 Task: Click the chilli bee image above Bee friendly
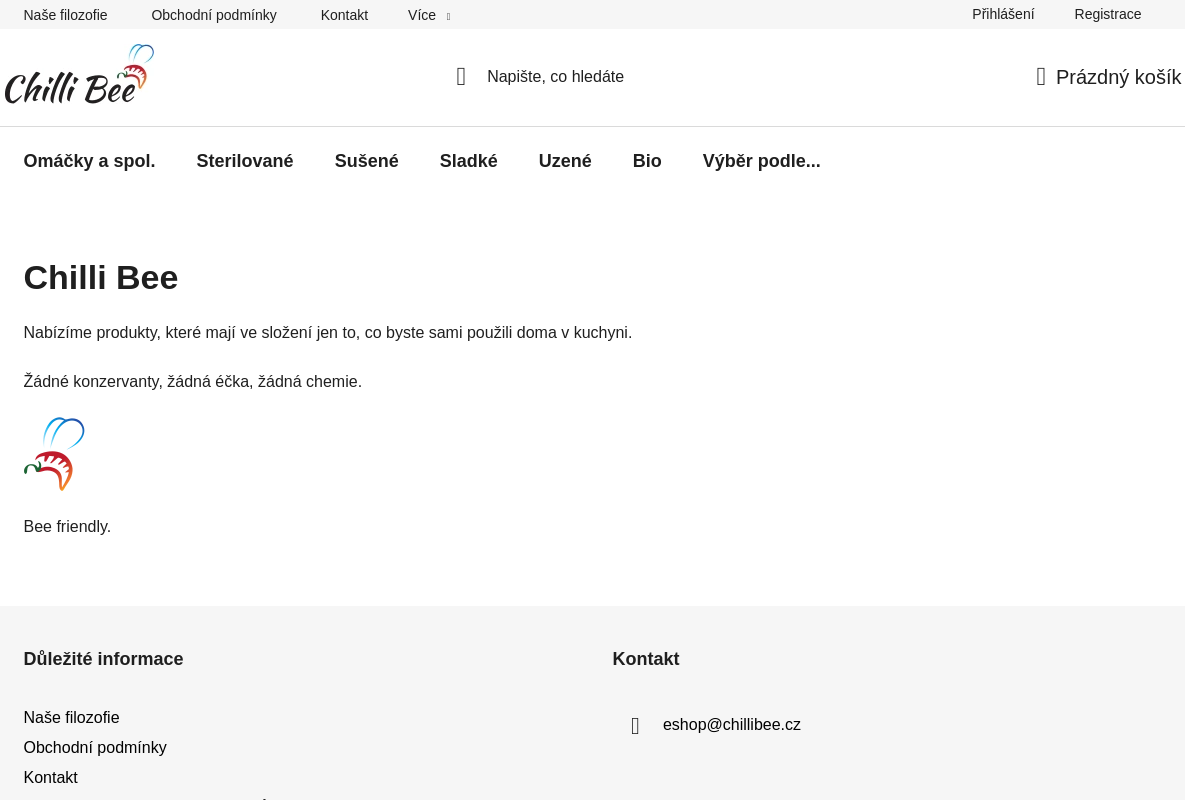54,454
